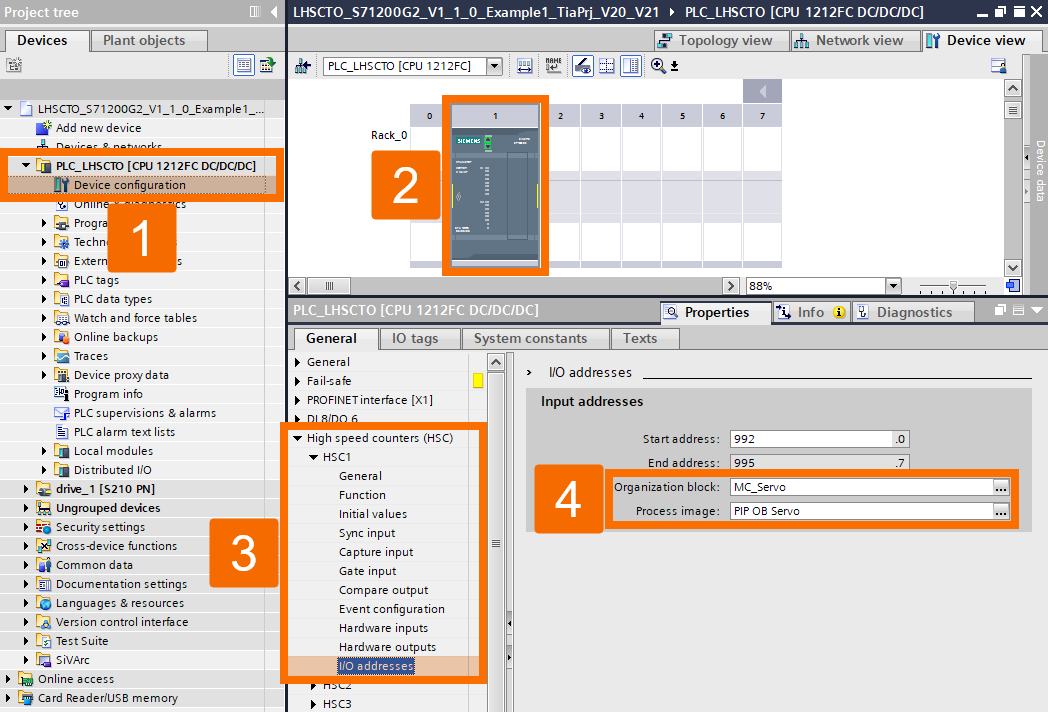Click the download arrow beside the zoom icon
Image resolution: width=1048 pixels, height=712 pixels.
[x=674, y=66]
